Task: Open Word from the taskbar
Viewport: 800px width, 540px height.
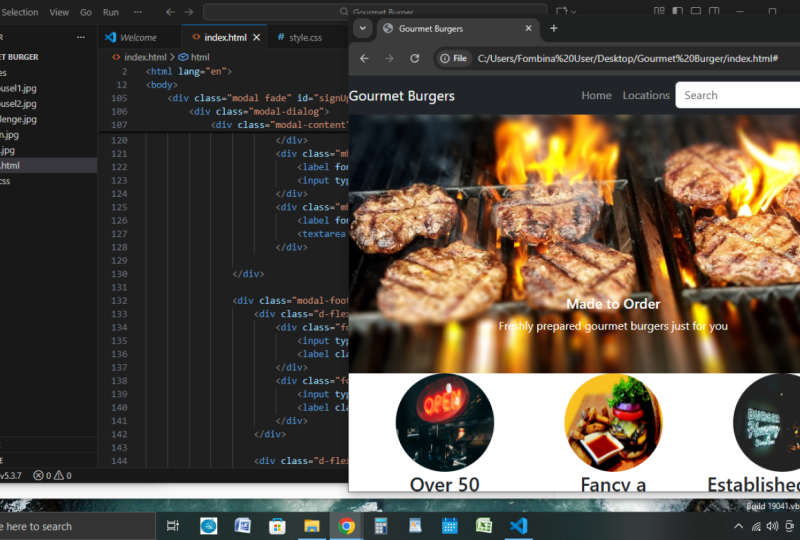Action: click(242, 526)
